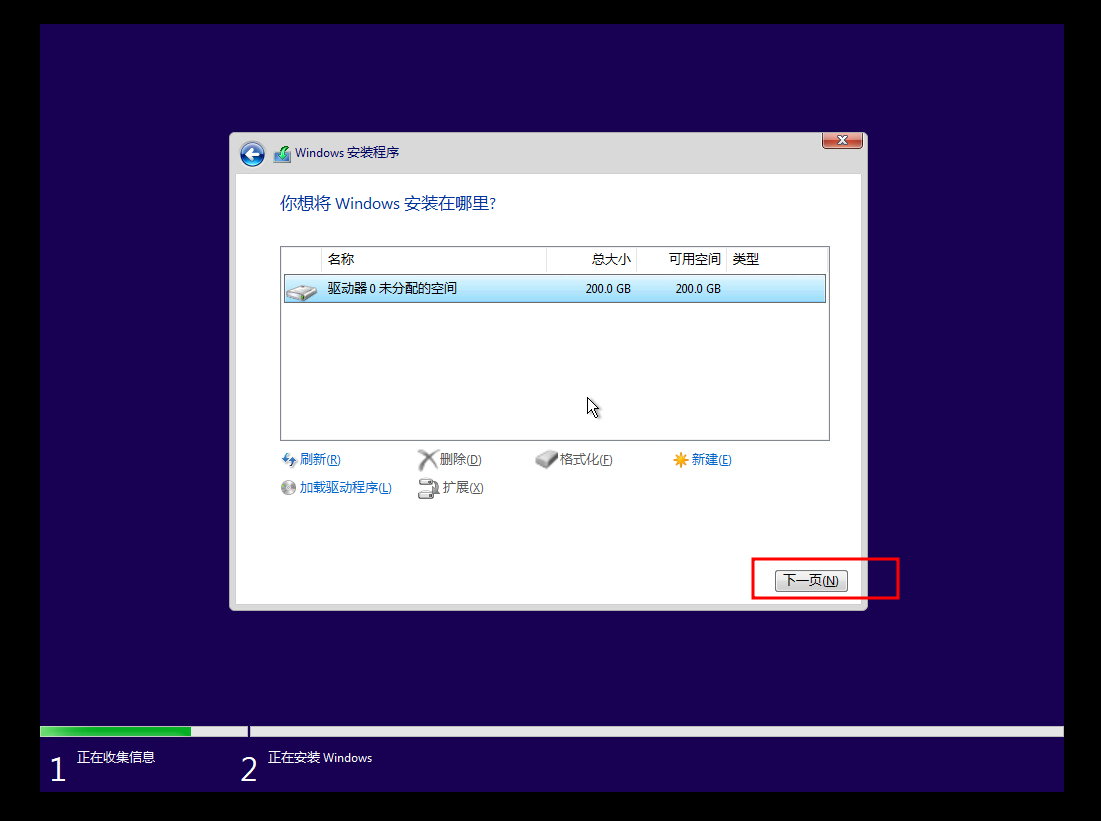Click the 扩展(X) link
1101x821 pixels.
tap(463, 487)
